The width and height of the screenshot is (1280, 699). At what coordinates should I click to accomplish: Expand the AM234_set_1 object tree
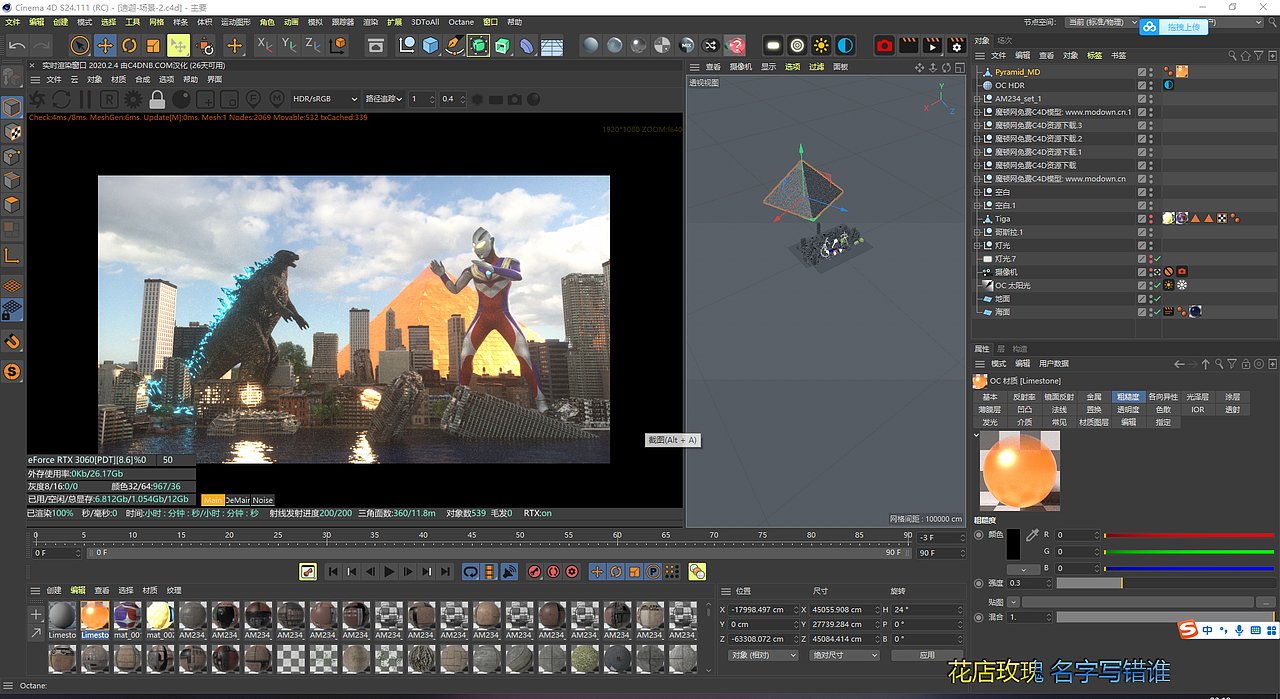(x=978, y=99)
